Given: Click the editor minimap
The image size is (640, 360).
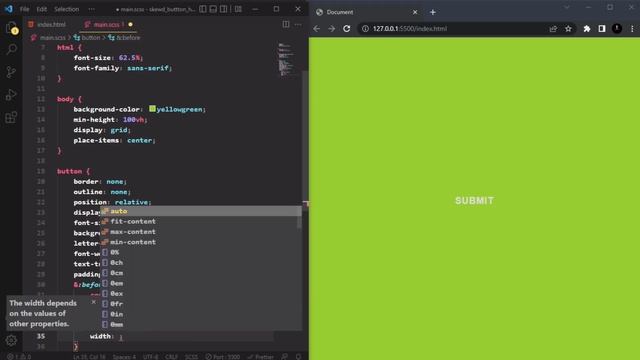Looking at the screenshot, I should [x=286, y=59].
